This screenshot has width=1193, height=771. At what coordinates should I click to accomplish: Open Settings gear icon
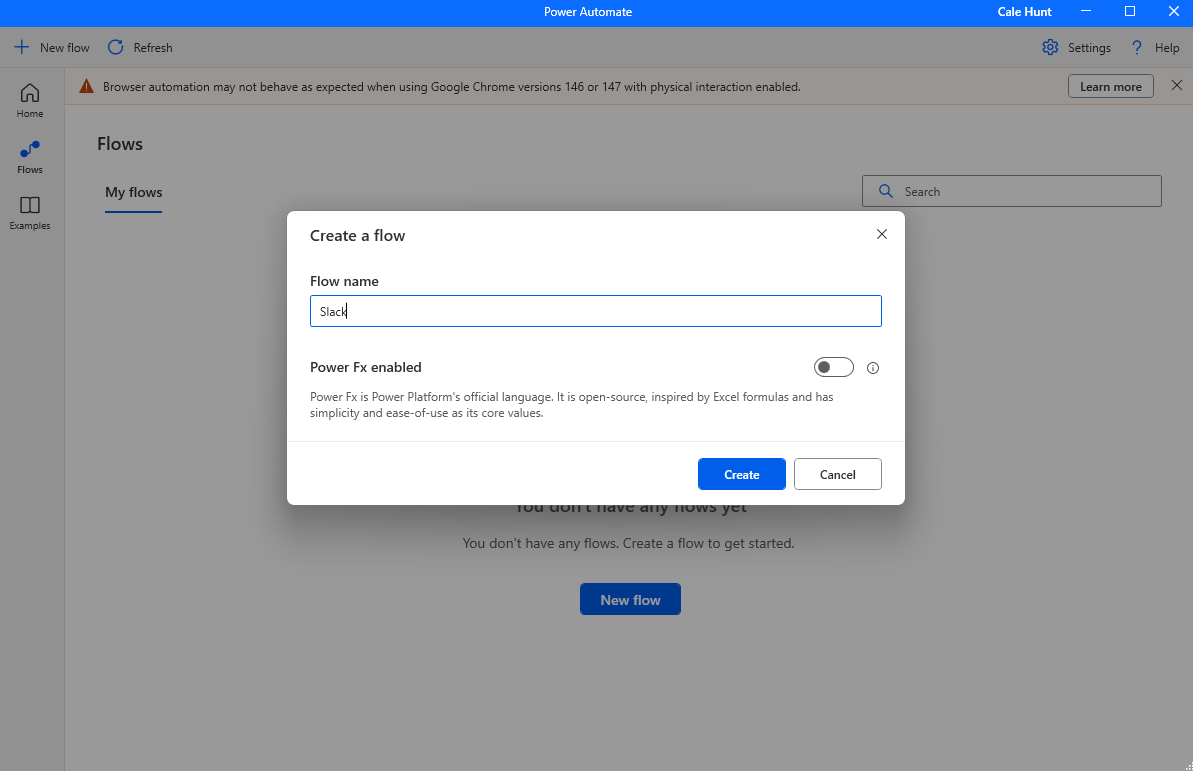[1050, 47]
